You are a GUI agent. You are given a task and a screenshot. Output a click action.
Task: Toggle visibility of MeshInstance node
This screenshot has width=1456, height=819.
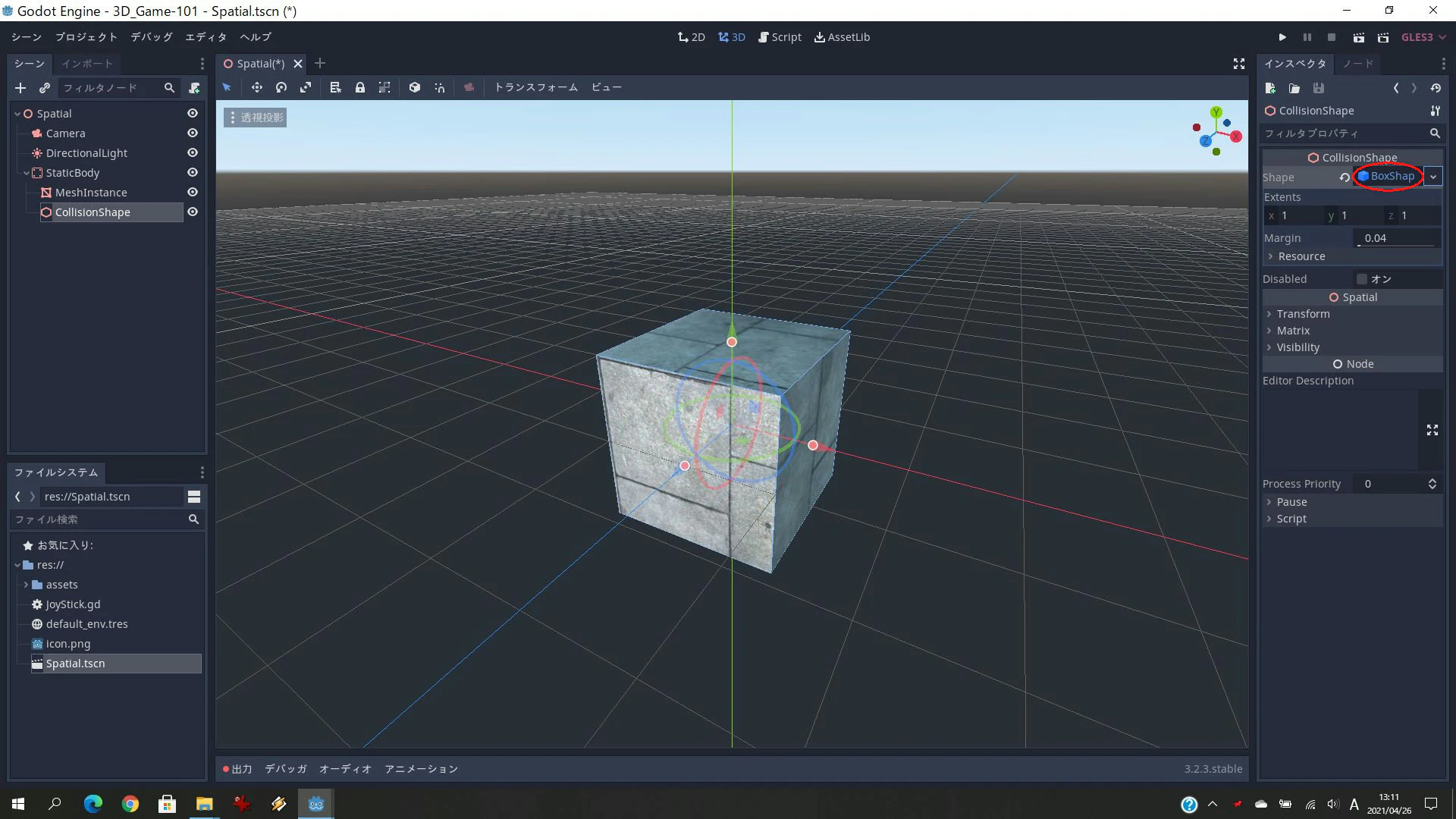tap(193, 192)
